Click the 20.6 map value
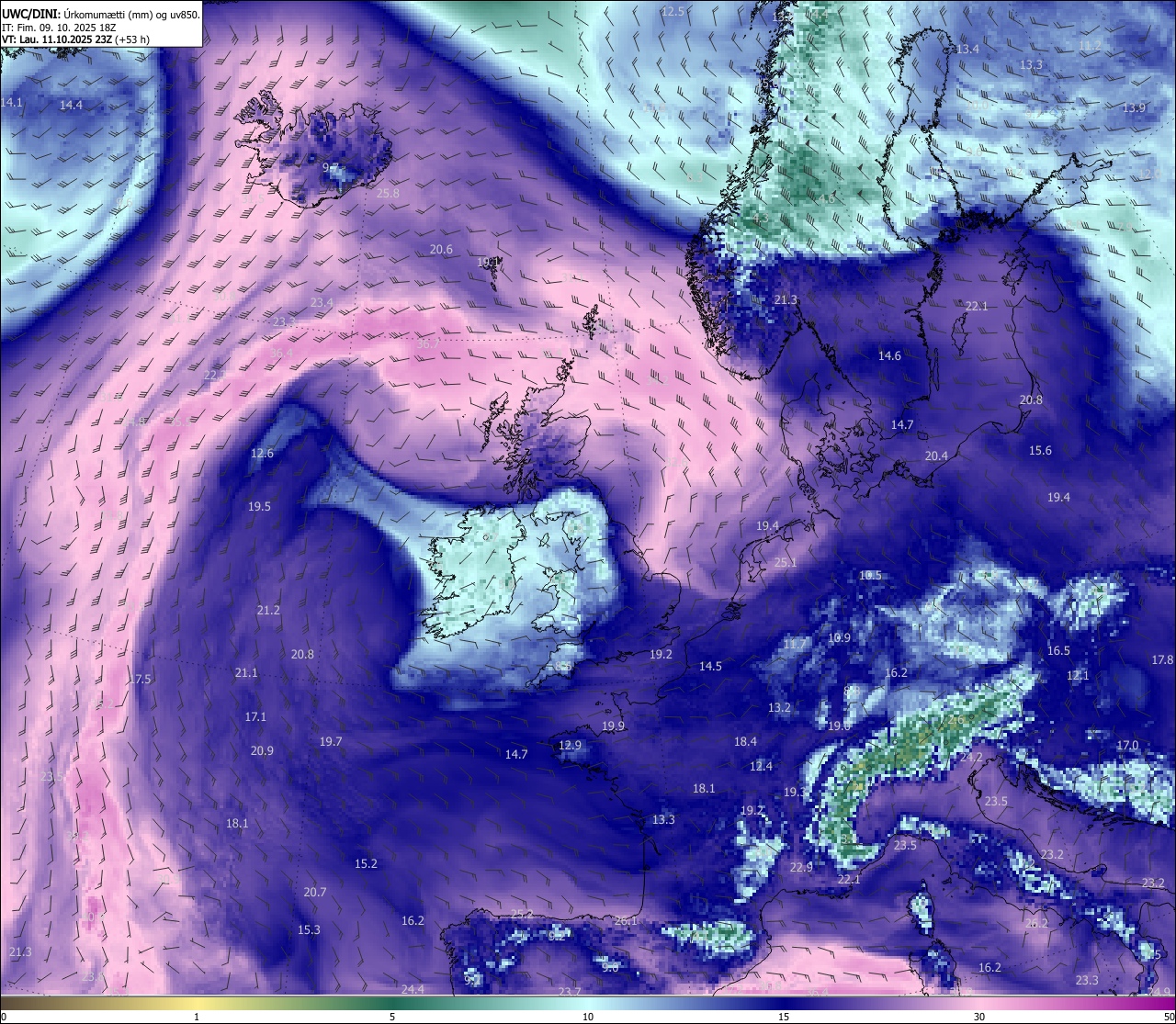 [441, 250]
